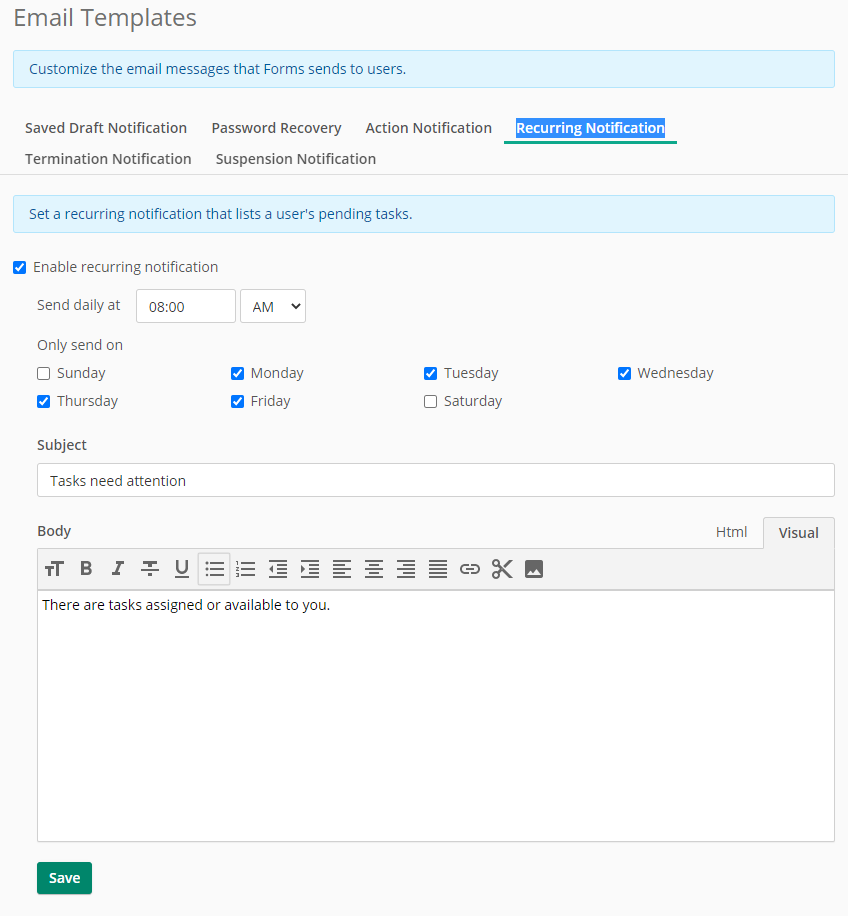This screenshot has width=848, height=916.
Task: Check the Sunday checkbox
Action: point(44,373)
